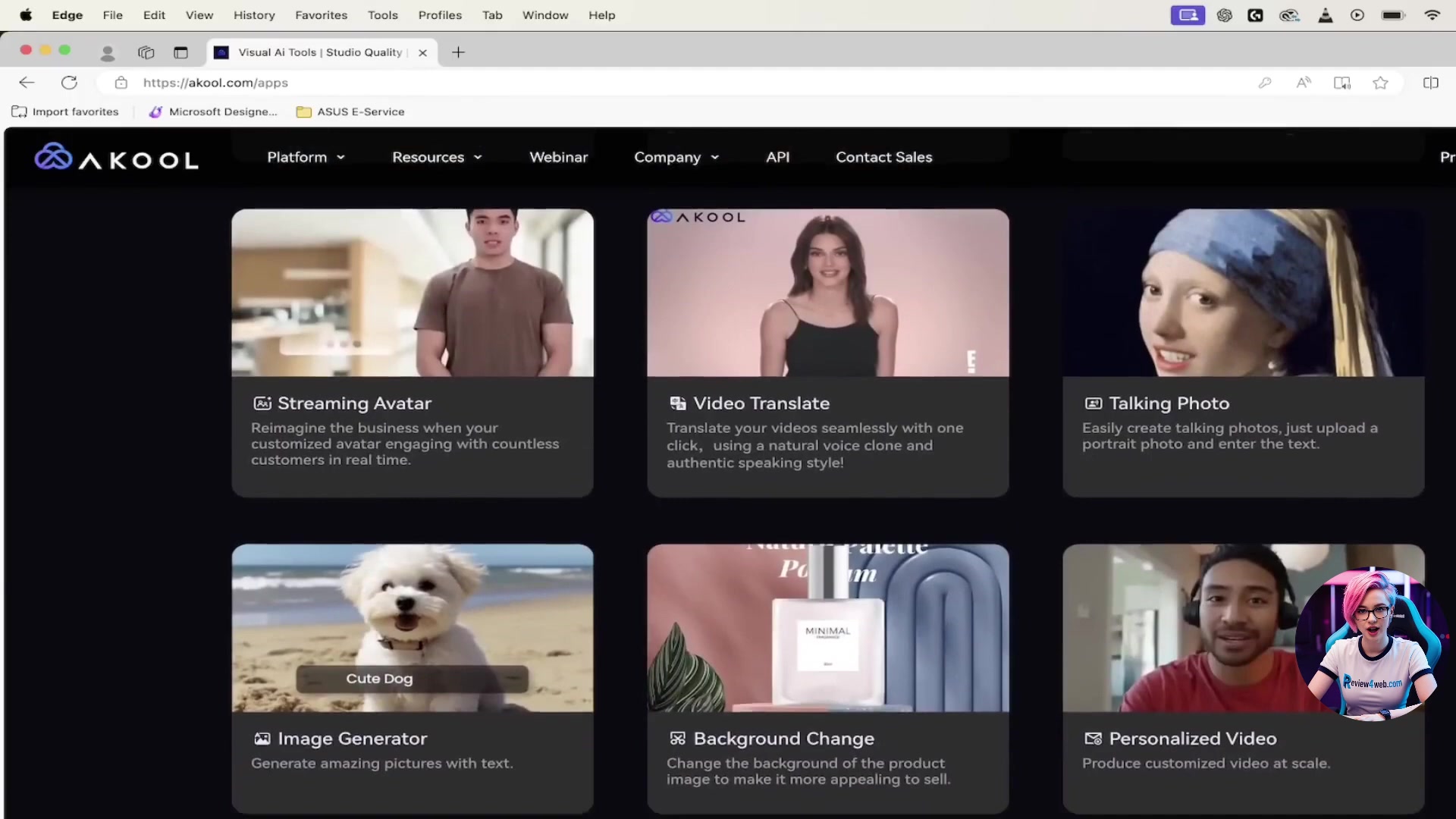
Task: Open the Tools menu
Action: 383,15
